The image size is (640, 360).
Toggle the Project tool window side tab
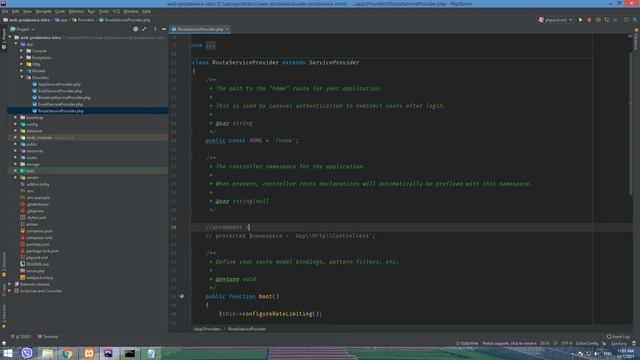pyautogui.click(x=4, y=38)
